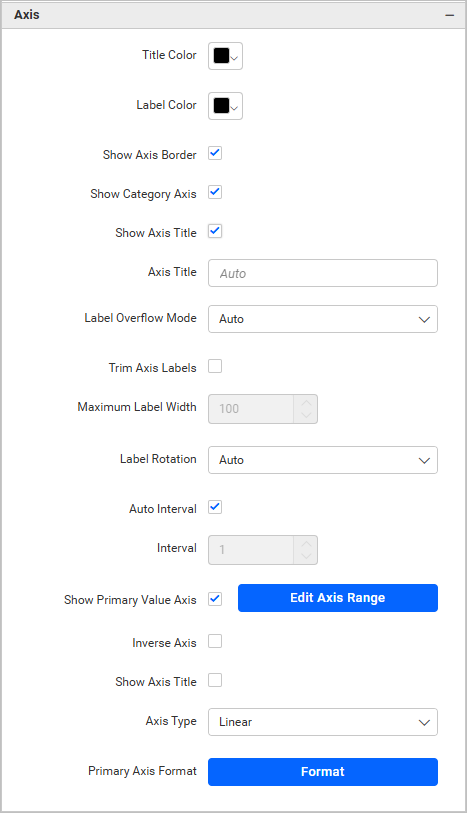
Task: Uncheck the Show Axis Title box above Axis Title field
Action: coord(215,231)
